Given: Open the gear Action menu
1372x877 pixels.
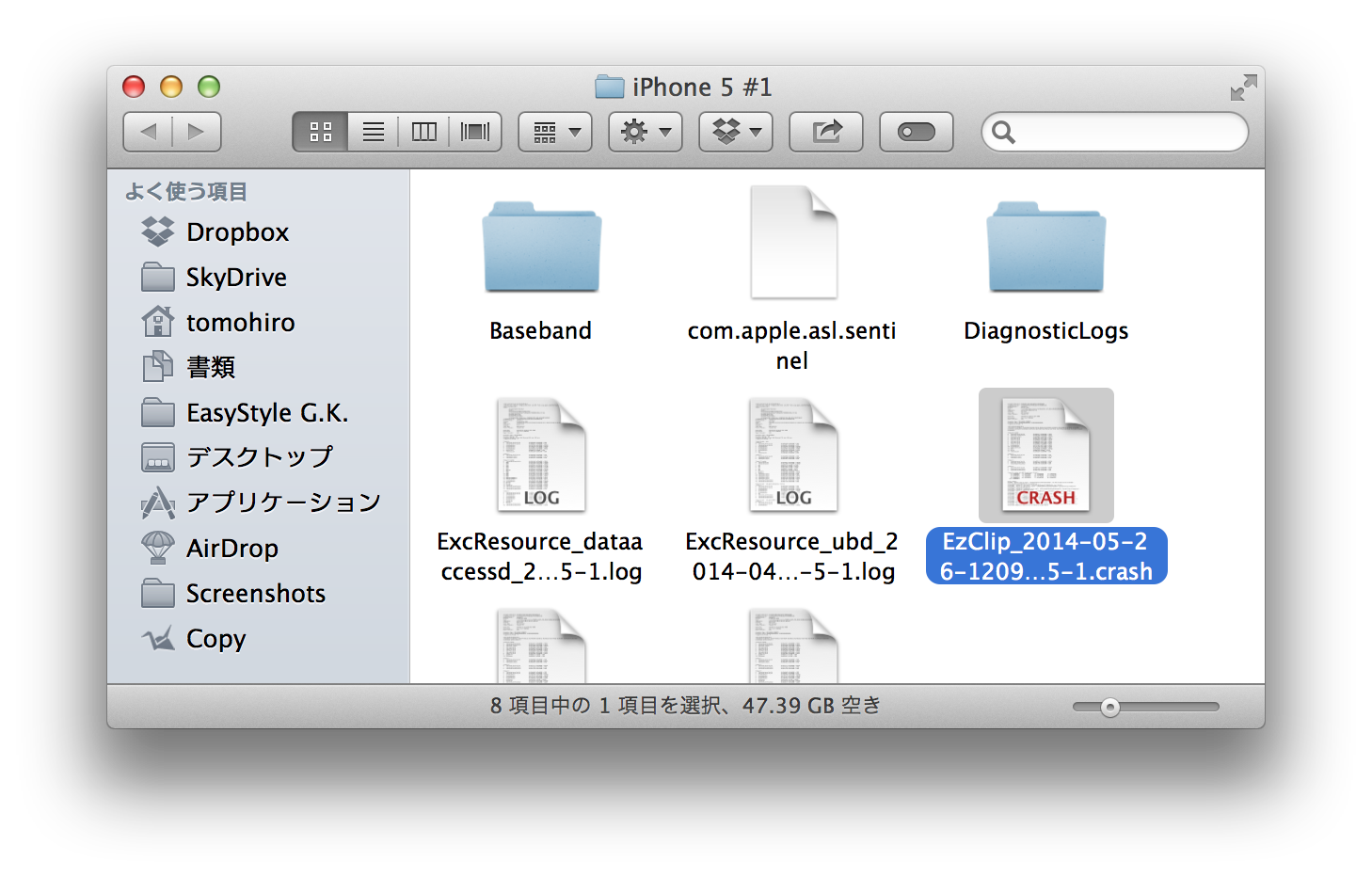Looking at the screenshot, I should pos(646,132).
